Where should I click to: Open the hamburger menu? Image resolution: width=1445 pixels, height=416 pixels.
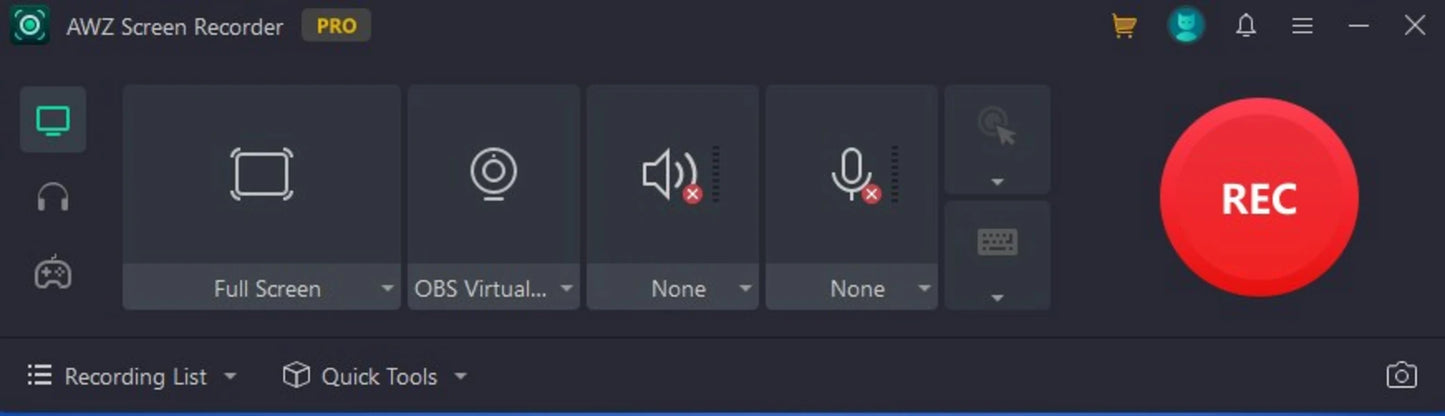pos(1302,26)
